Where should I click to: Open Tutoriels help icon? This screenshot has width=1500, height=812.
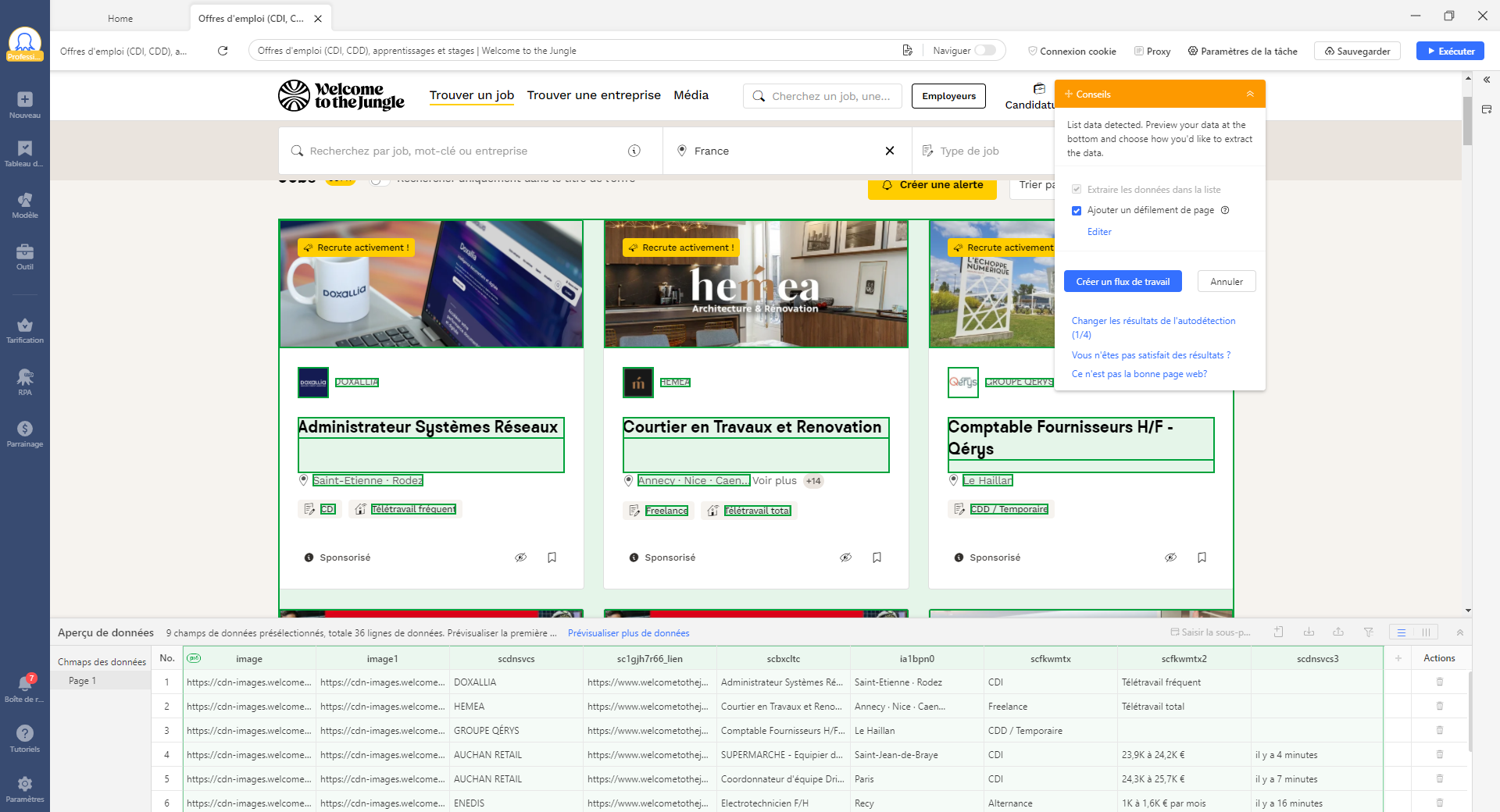25,739
